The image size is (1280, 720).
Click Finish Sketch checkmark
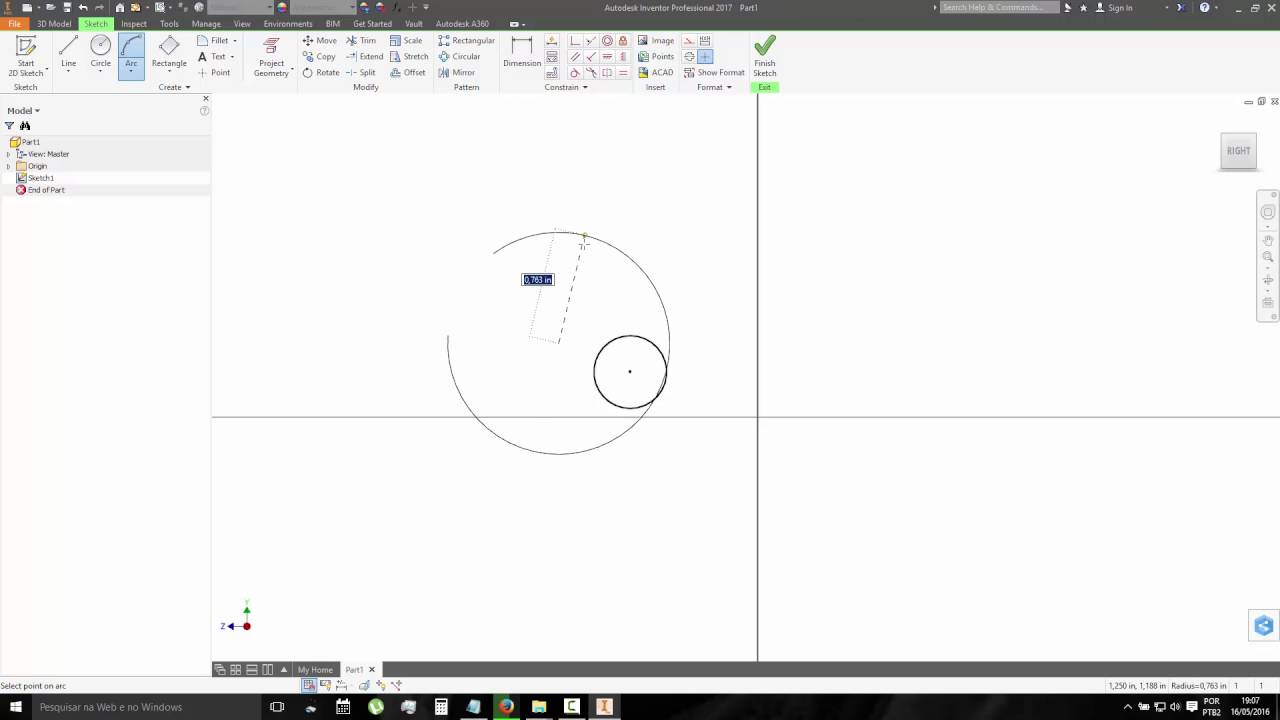(x=765, y=57)
